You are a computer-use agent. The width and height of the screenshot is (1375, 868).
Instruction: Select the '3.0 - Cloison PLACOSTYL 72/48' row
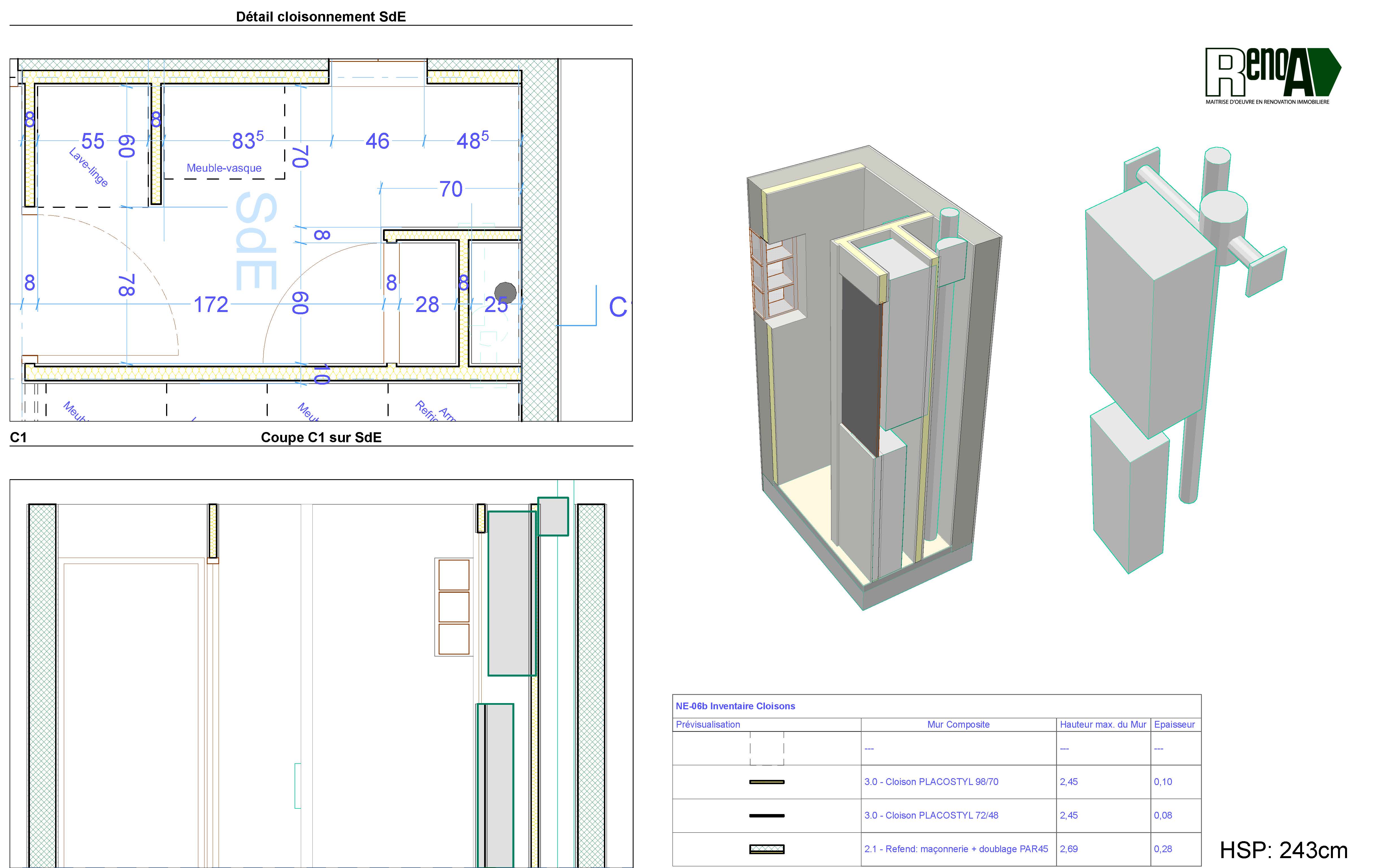click(x=936, y=815)
